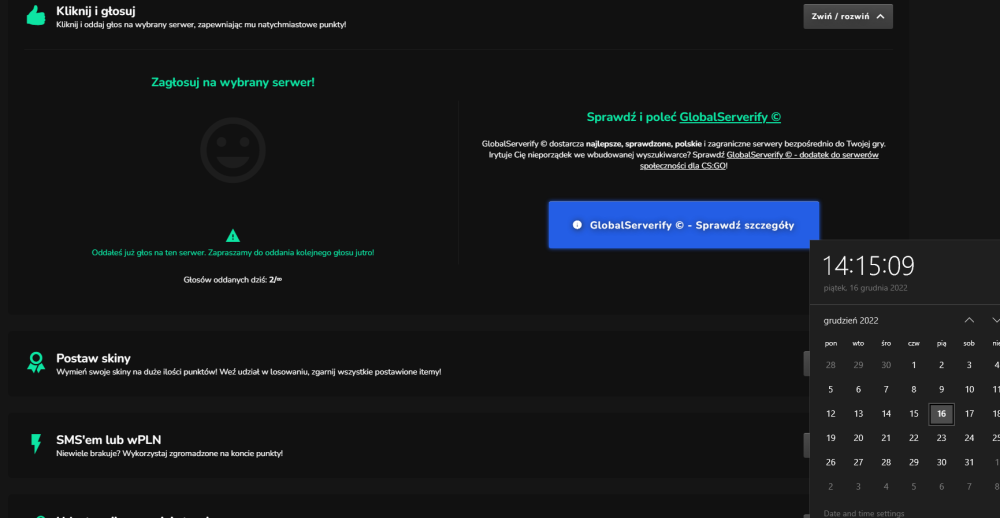This screenshot has height=518, width=1000.
Task: Select day 27 in the calendar
Action: [858, 462]
